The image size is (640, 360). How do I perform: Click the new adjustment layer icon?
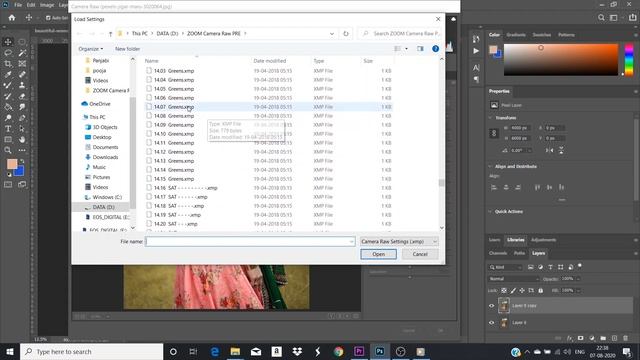pos(592,338)
